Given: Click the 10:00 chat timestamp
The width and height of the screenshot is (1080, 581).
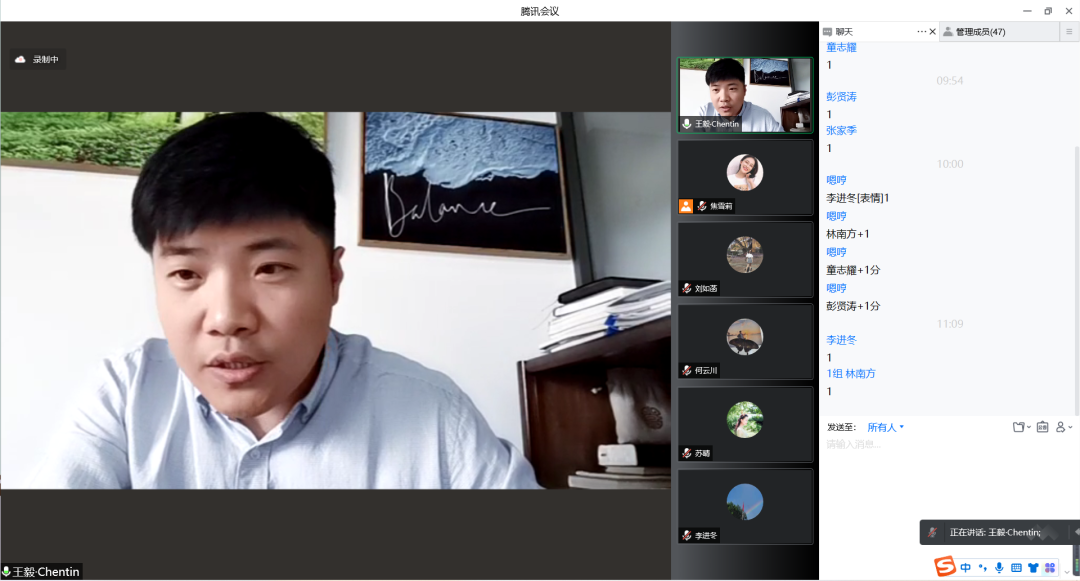Looking at the screenshot, I should pos(949,164).
